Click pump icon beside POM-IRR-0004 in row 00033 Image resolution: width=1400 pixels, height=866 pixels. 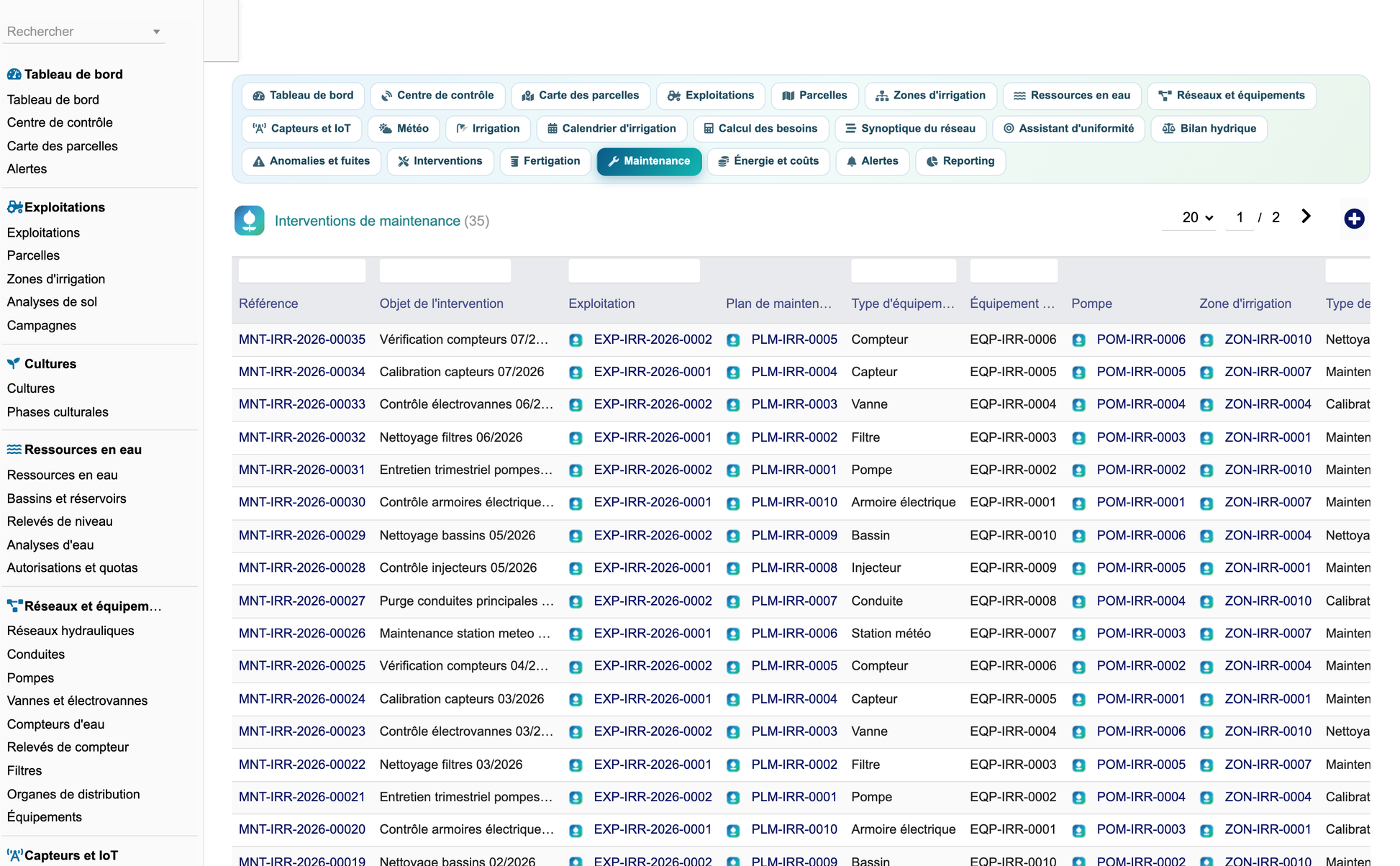[x=1078, y=405]
